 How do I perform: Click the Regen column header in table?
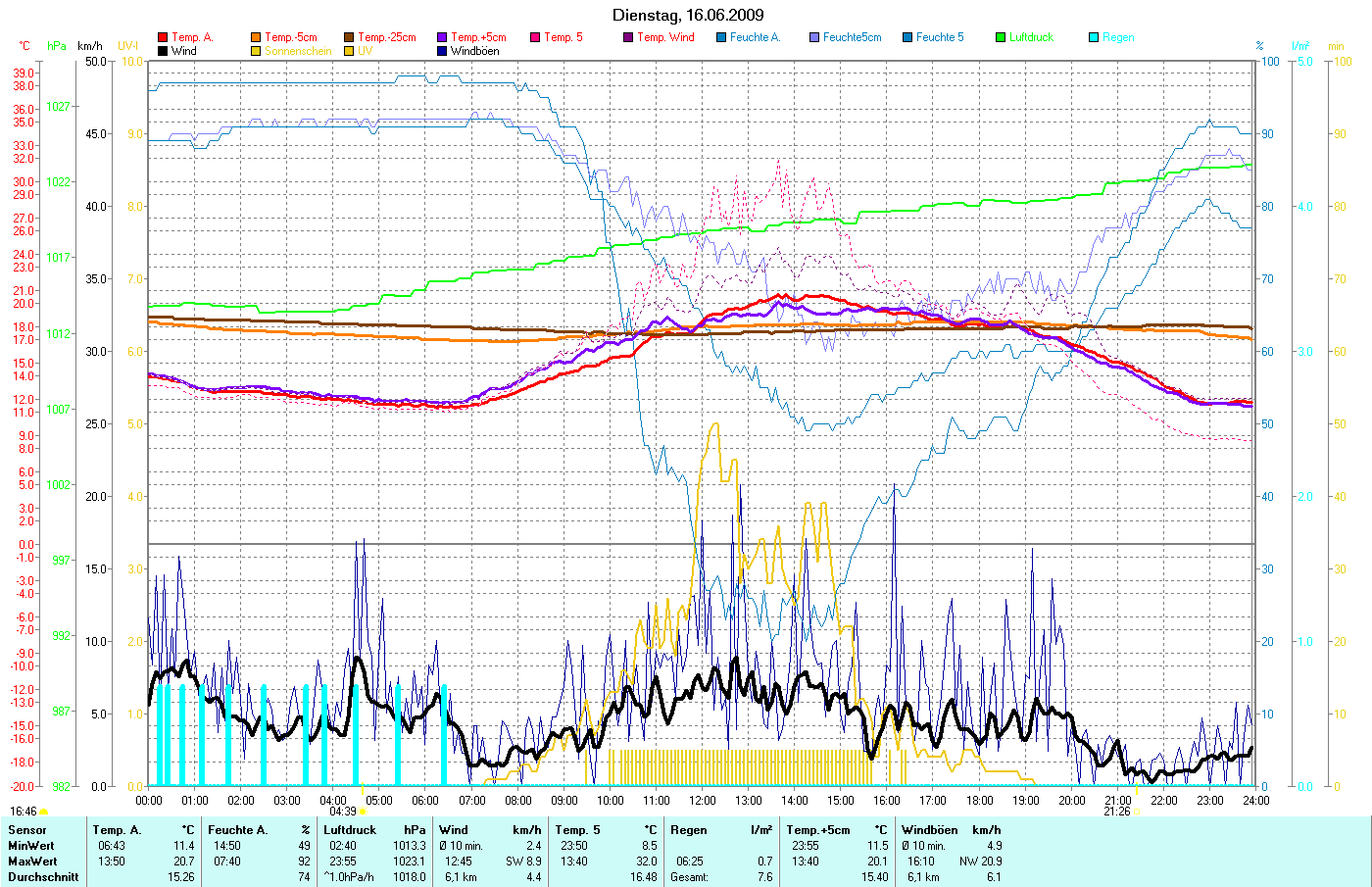[689, 830]
